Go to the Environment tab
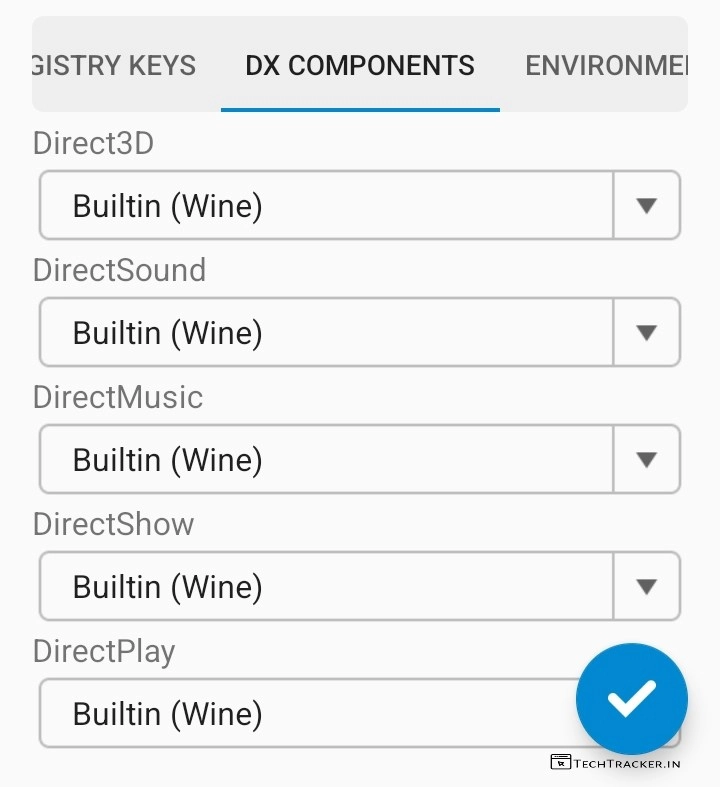Screen dimensions: 720x787 click(606, 66)
